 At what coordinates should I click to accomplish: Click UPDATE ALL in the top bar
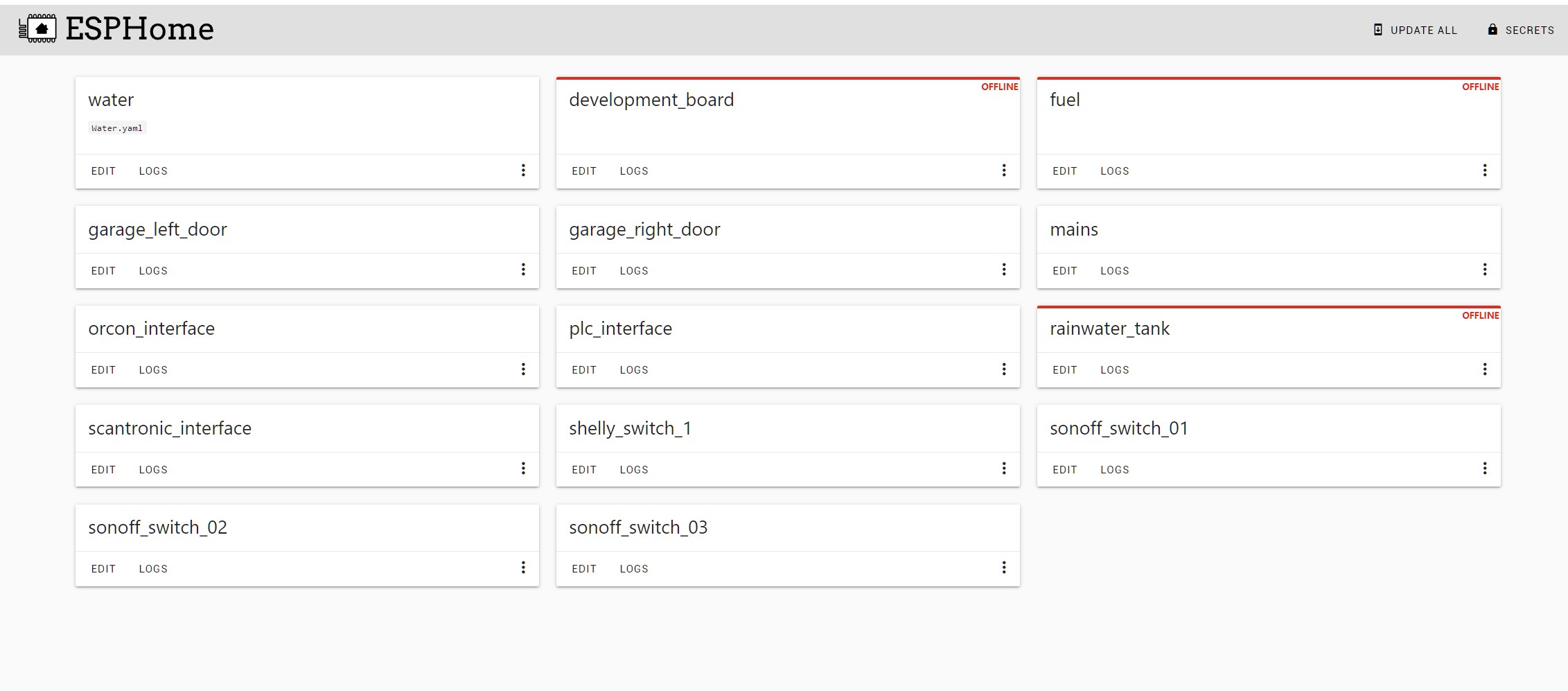click(1422, 30)
